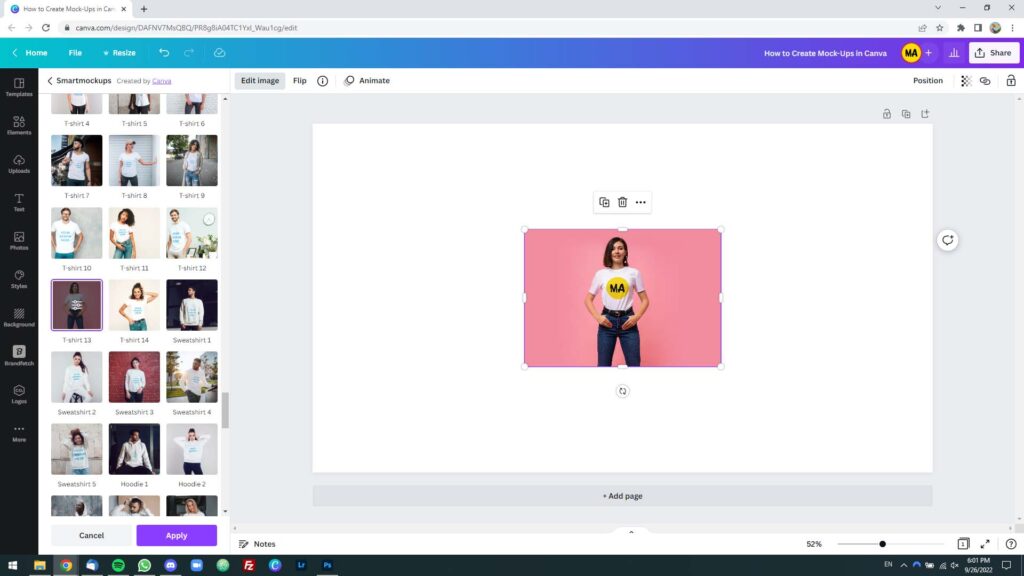Open the Animate option
1024x576 pixels.
point(367,81)
